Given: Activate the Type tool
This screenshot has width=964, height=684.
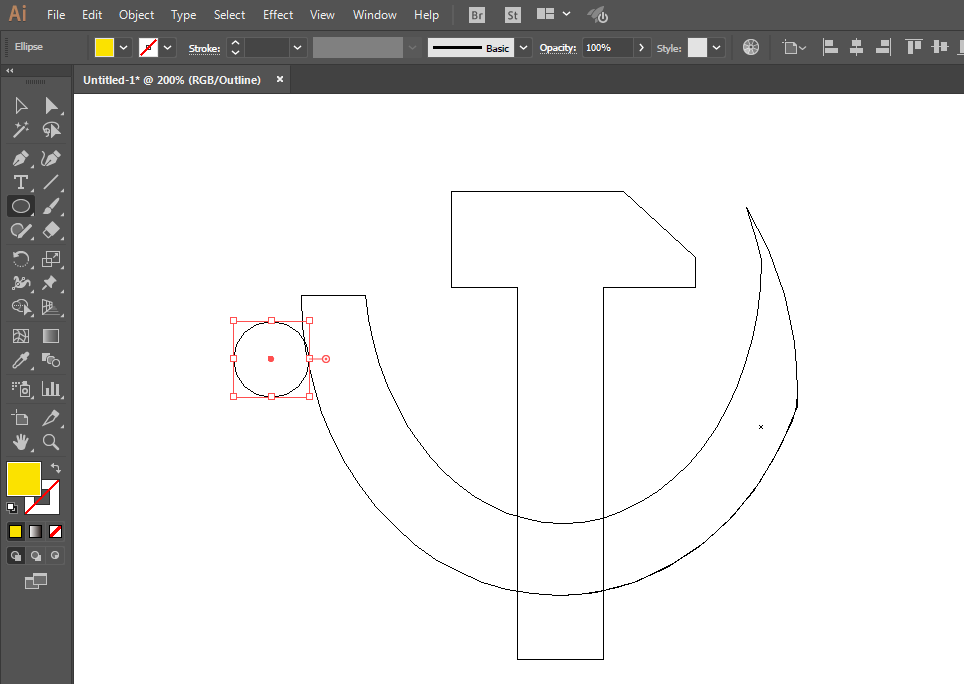Looking at the screenshot, I should (x=21, y=183).
